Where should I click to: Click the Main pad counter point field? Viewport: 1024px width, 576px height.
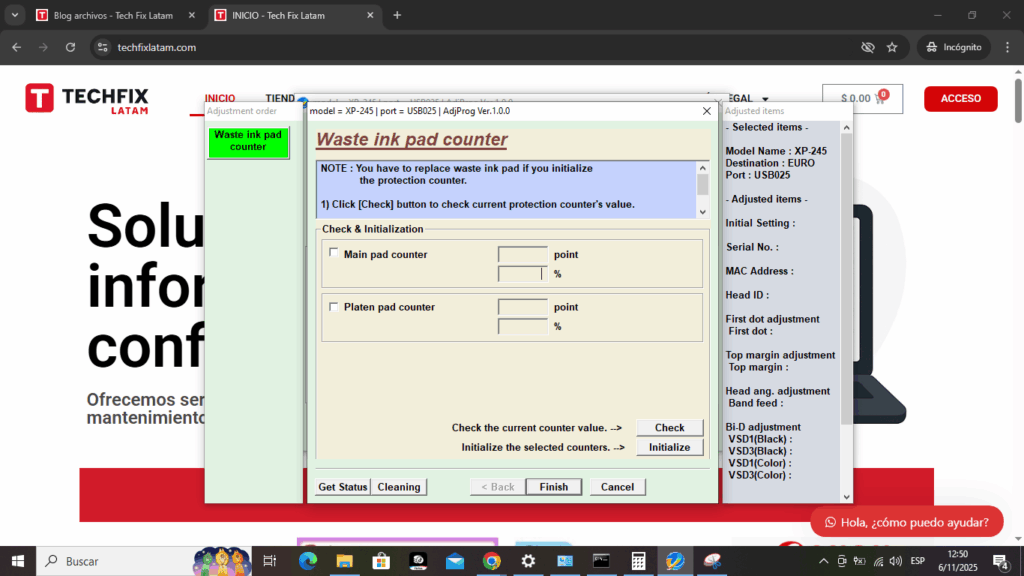(522, 254)
